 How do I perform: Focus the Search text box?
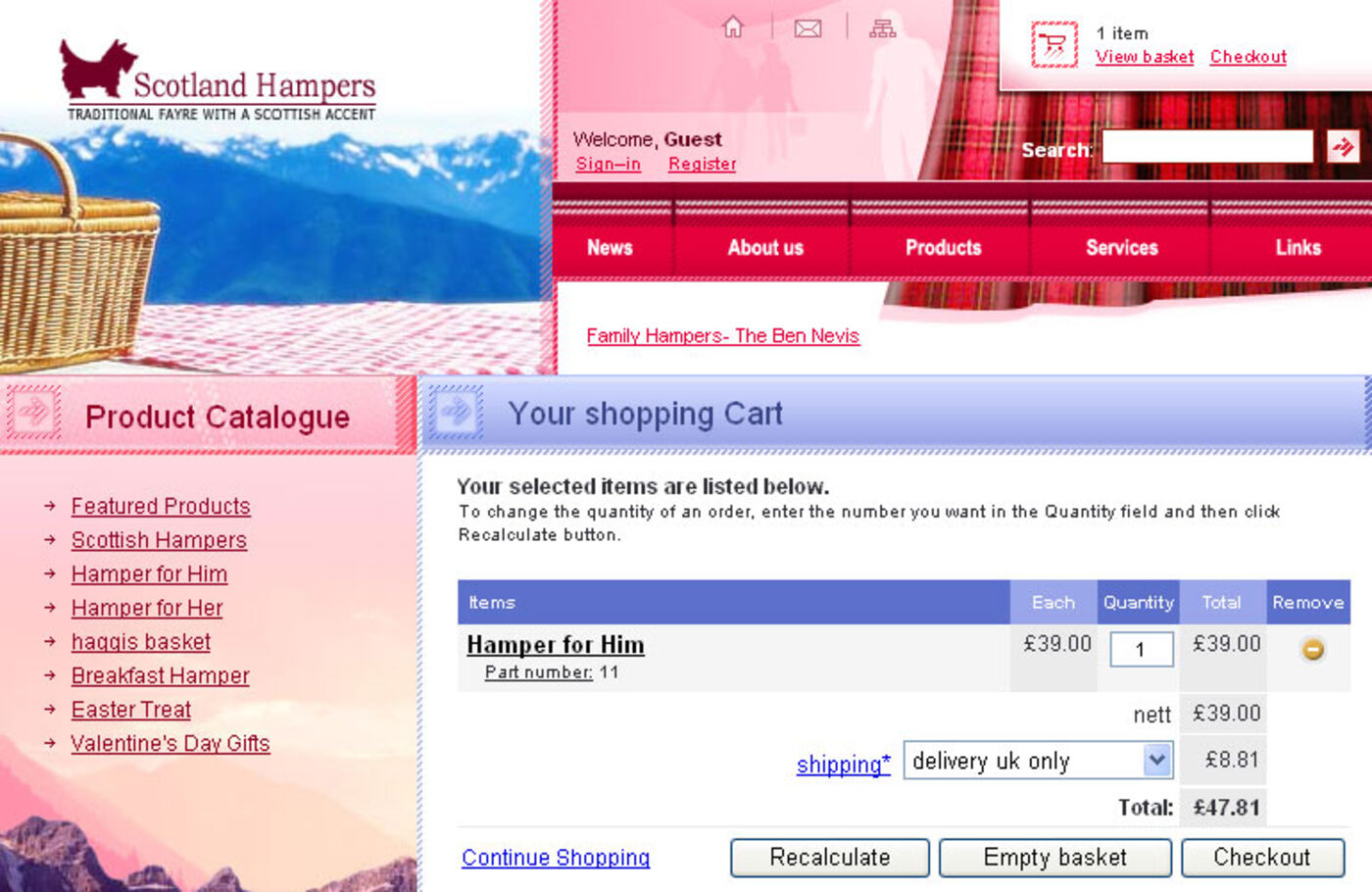1206,147
